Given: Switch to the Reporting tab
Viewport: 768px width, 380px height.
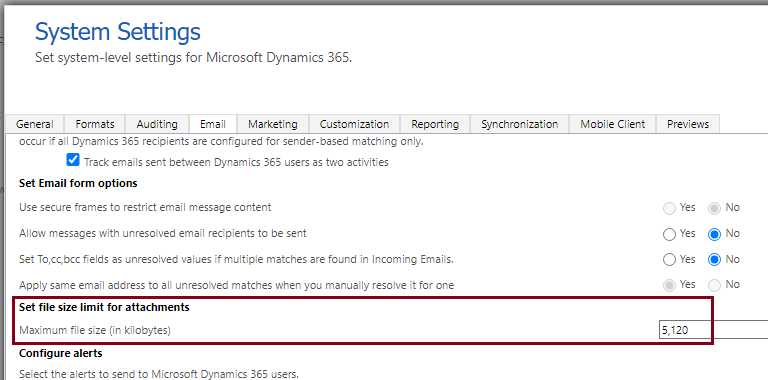Looking at the screenshot, I should click(x=435, y=124).
